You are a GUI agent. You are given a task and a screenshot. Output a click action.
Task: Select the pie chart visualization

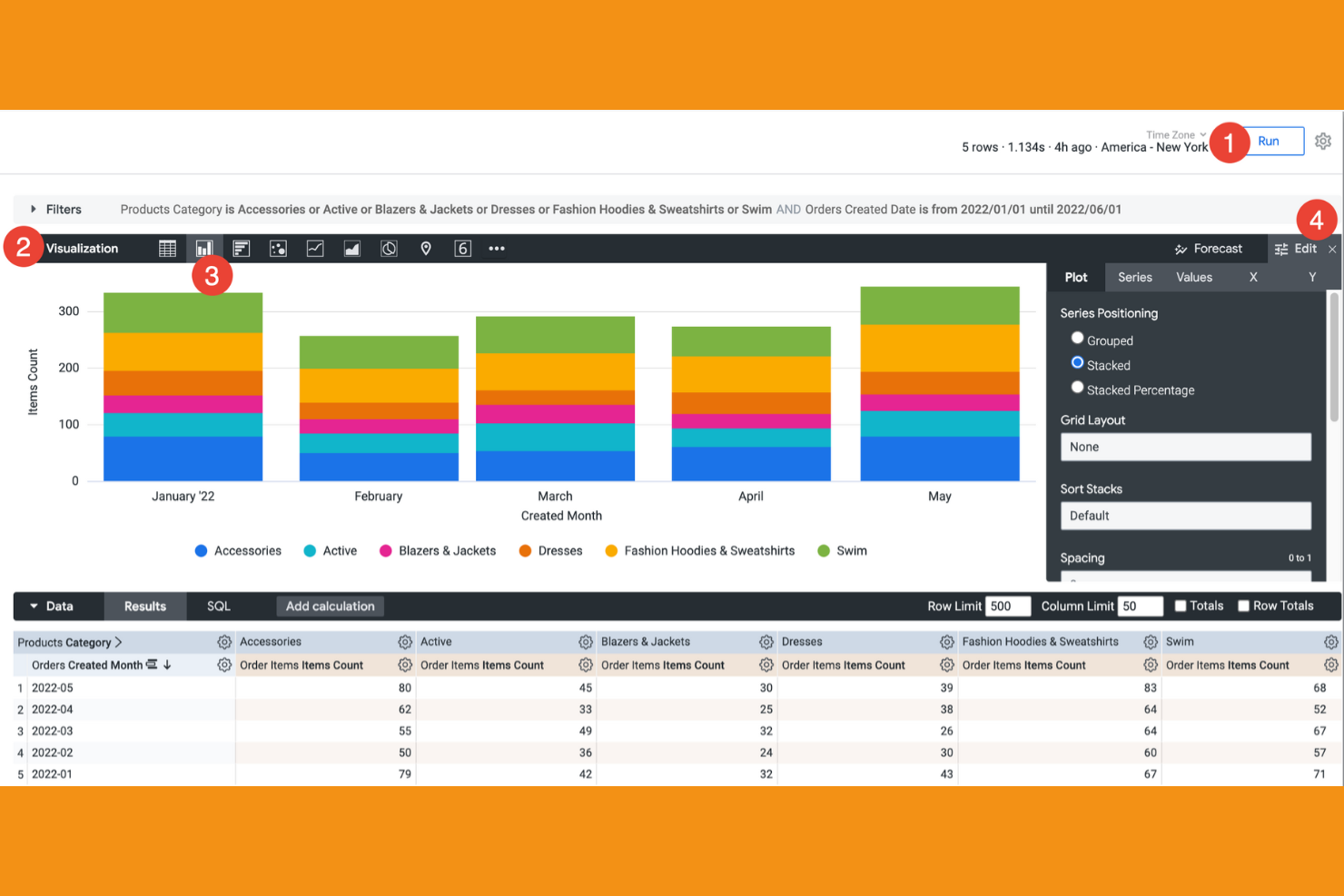(389, 248)
